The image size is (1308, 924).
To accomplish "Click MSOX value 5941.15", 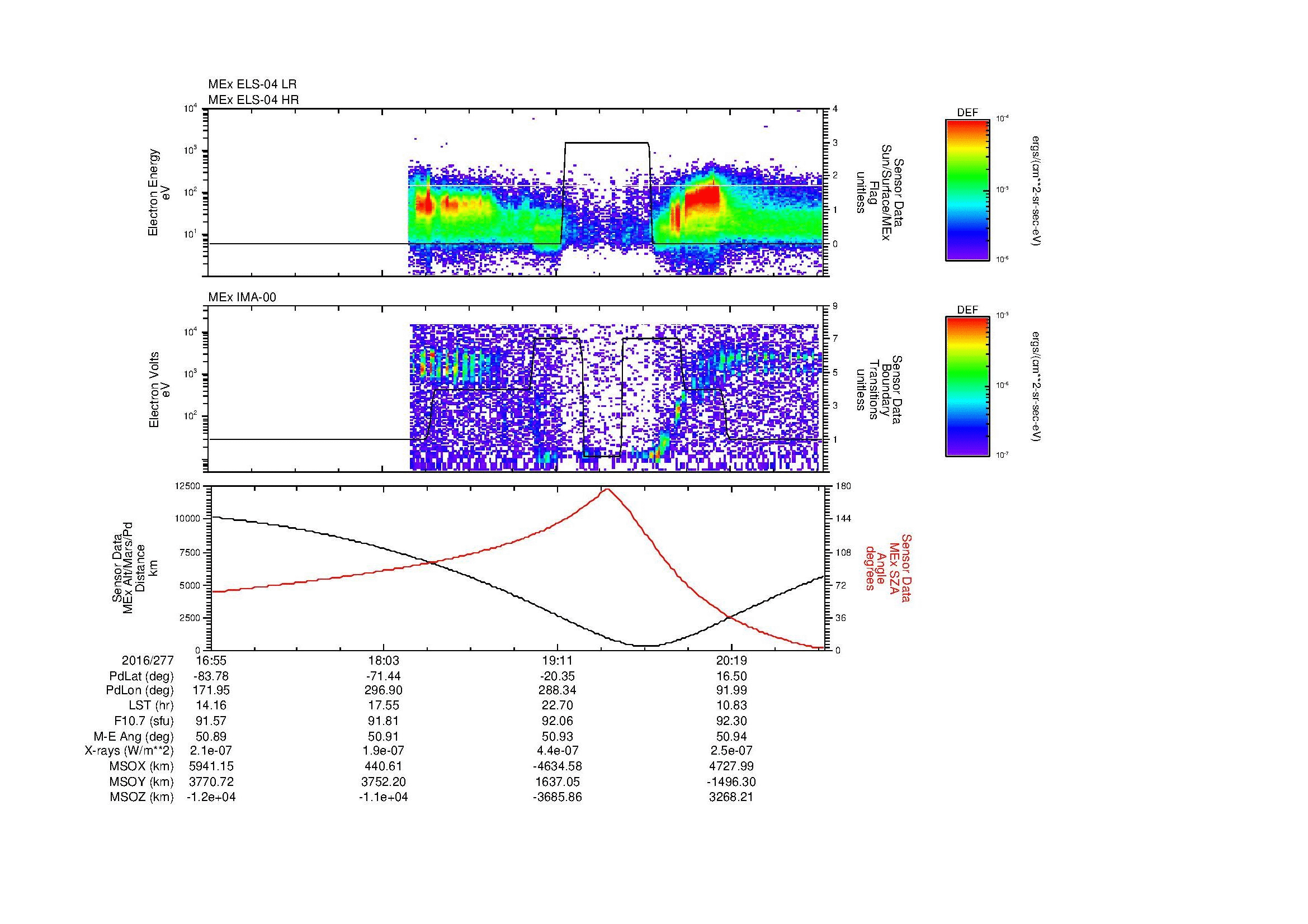I will pyautogui.click(x=211, y=766).
